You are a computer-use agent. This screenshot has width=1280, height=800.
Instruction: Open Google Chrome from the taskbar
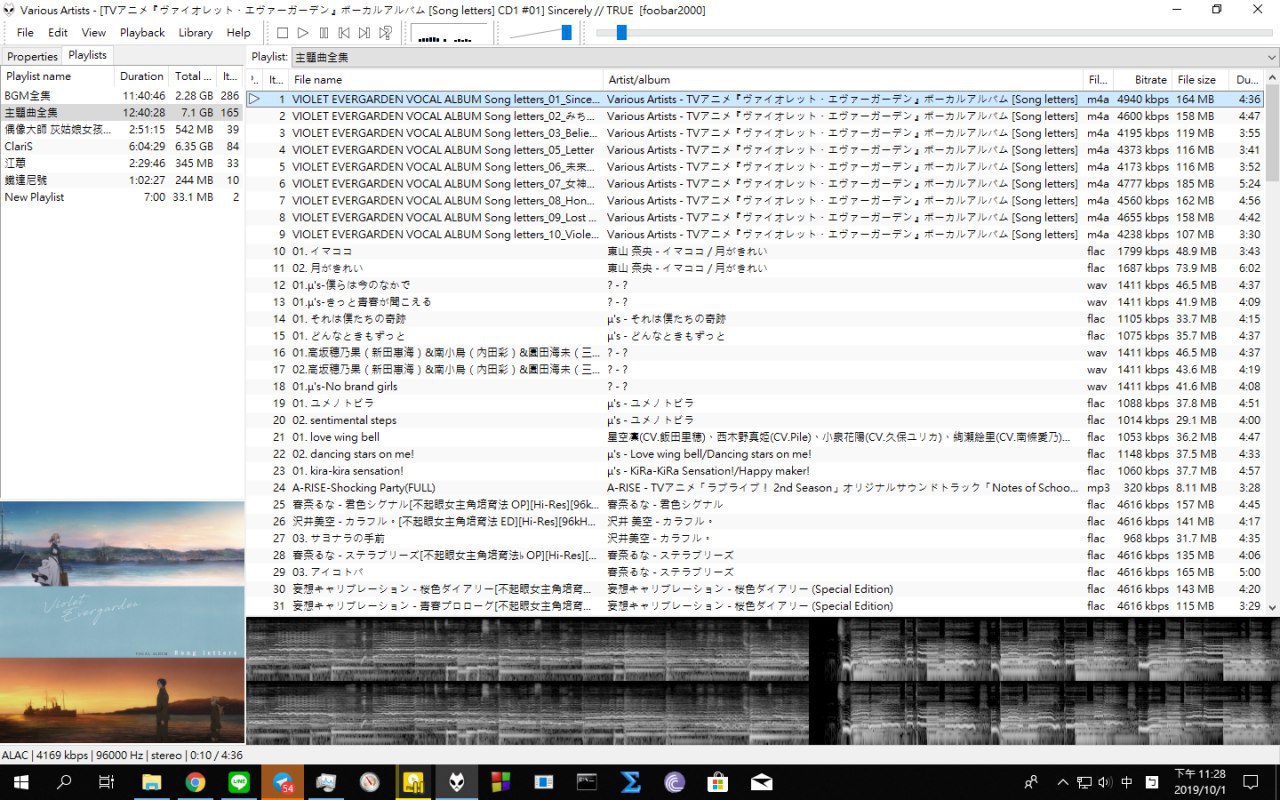[x=195, y=782]
